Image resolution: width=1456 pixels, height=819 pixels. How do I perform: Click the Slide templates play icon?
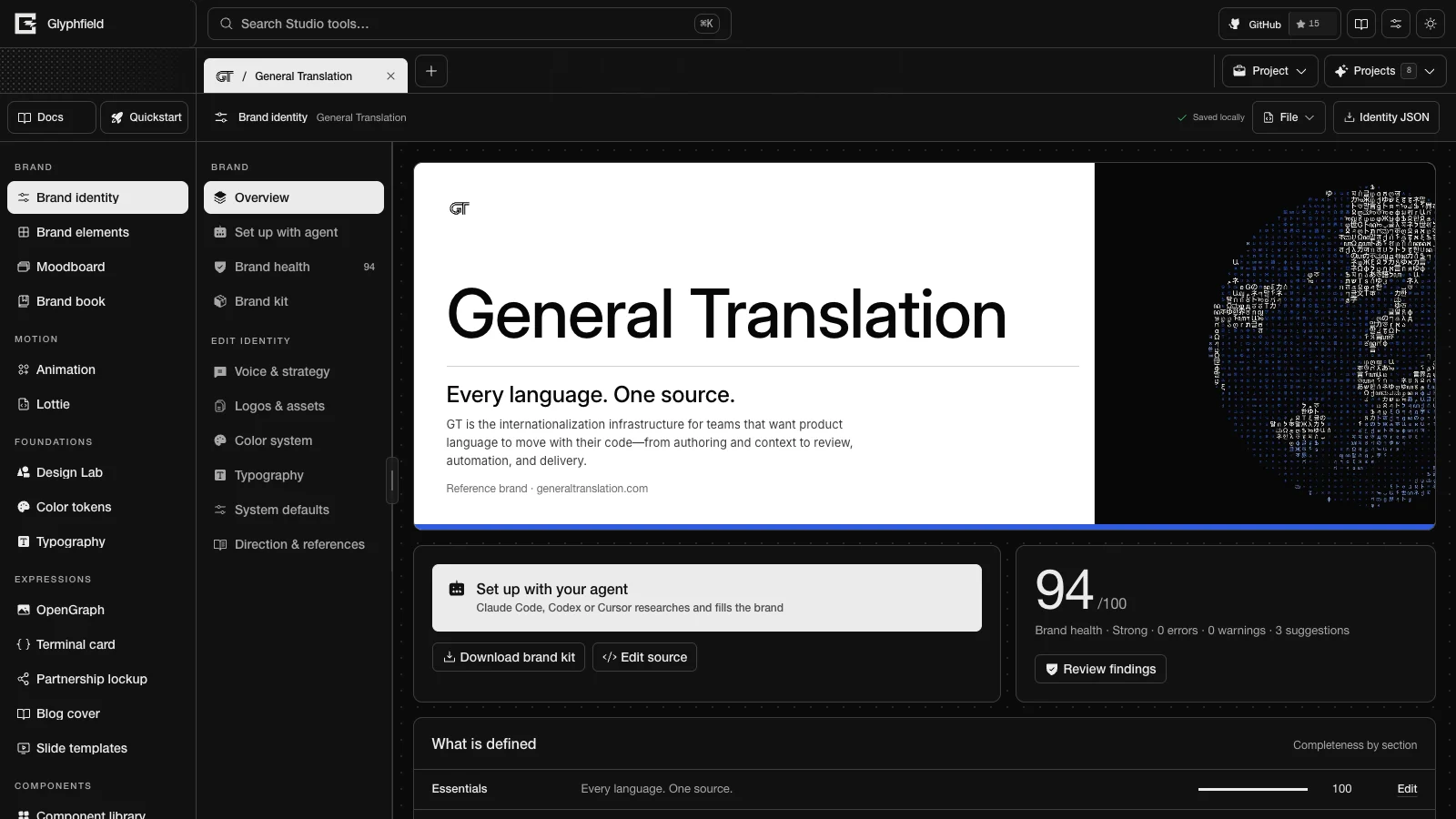point(24,748)
